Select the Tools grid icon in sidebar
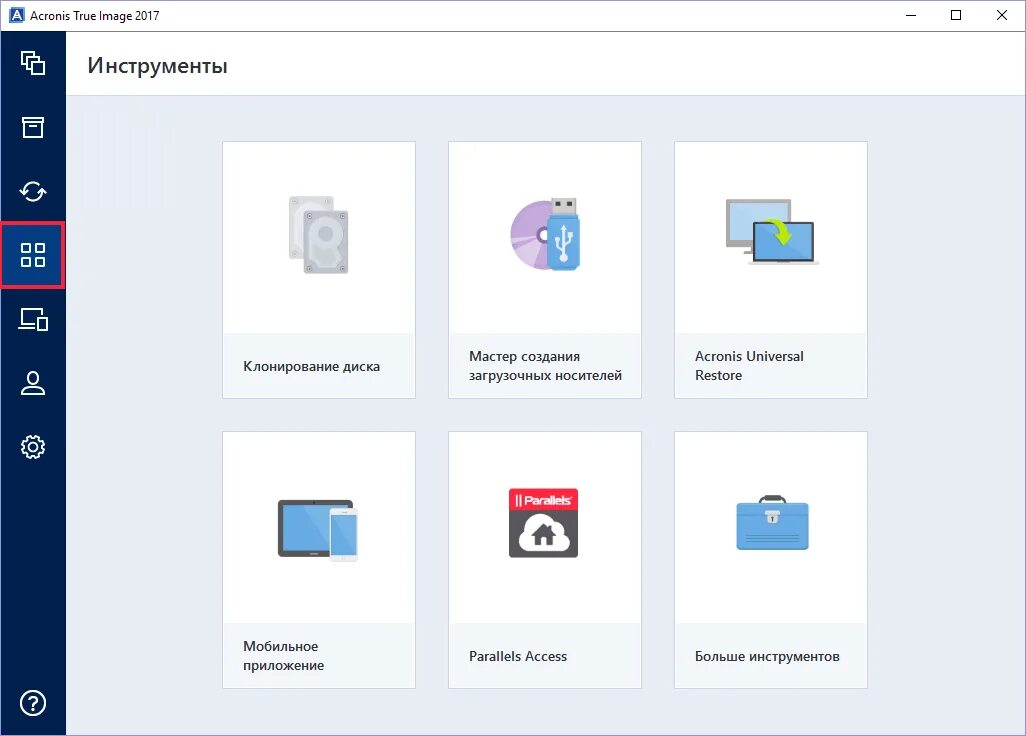Viewport: 1026px width, 736px height. click(x=33, y=254)
